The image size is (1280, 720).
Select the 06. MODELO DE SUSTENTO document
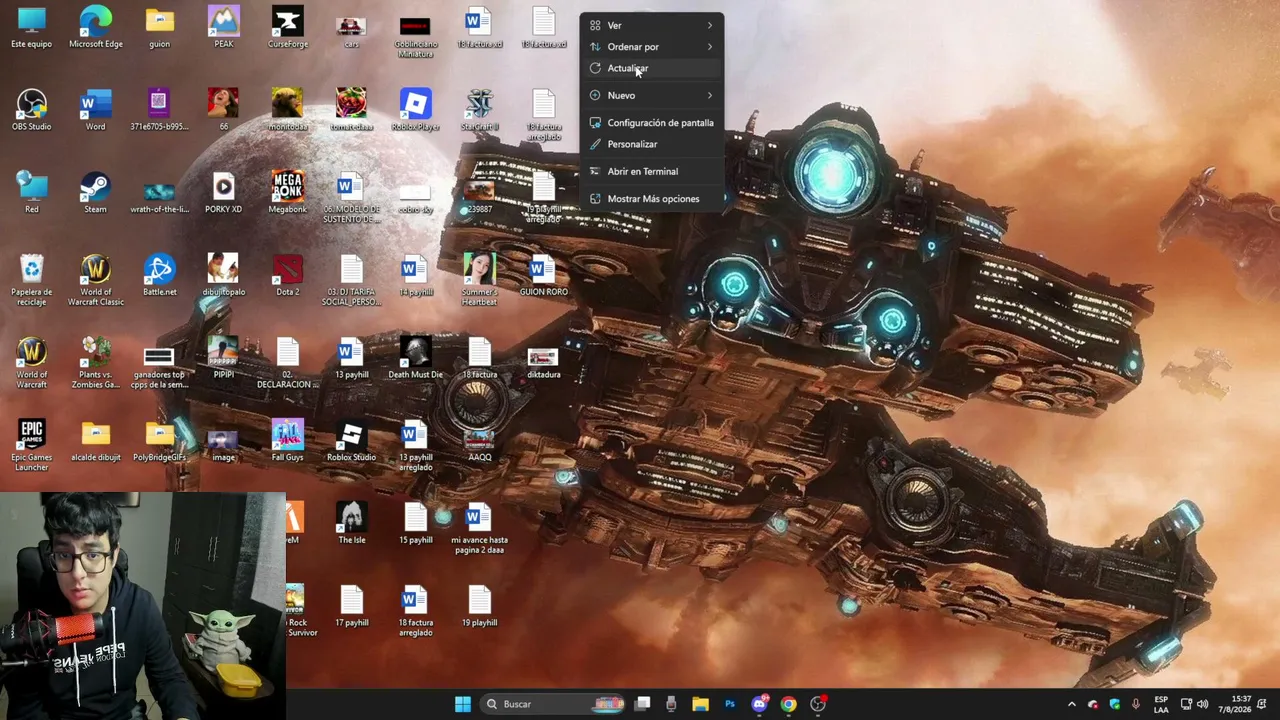pyautogui.click(x=351, y=198)
